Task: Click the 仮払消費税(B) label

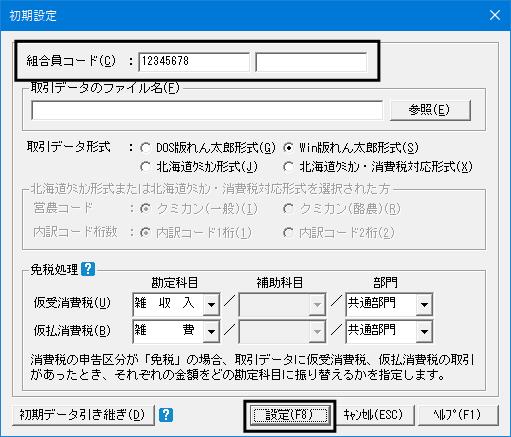Action: 72,331
